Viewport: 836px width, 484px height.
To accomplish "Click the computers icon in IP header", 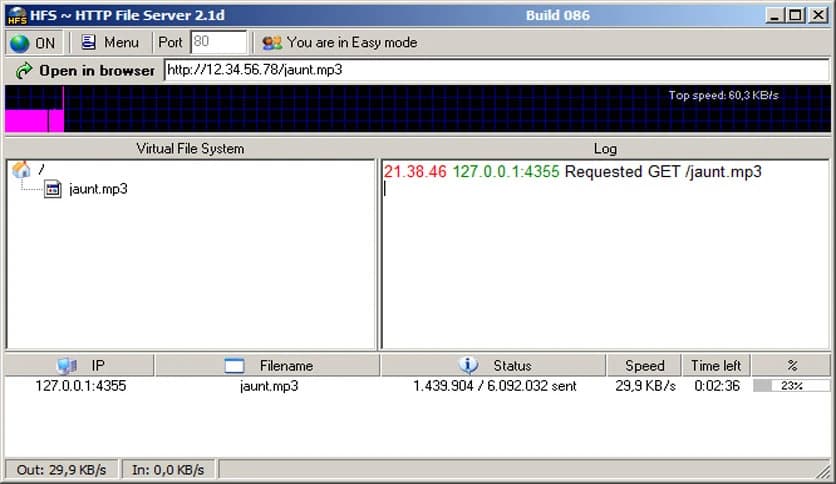I will tap(67, 366).
